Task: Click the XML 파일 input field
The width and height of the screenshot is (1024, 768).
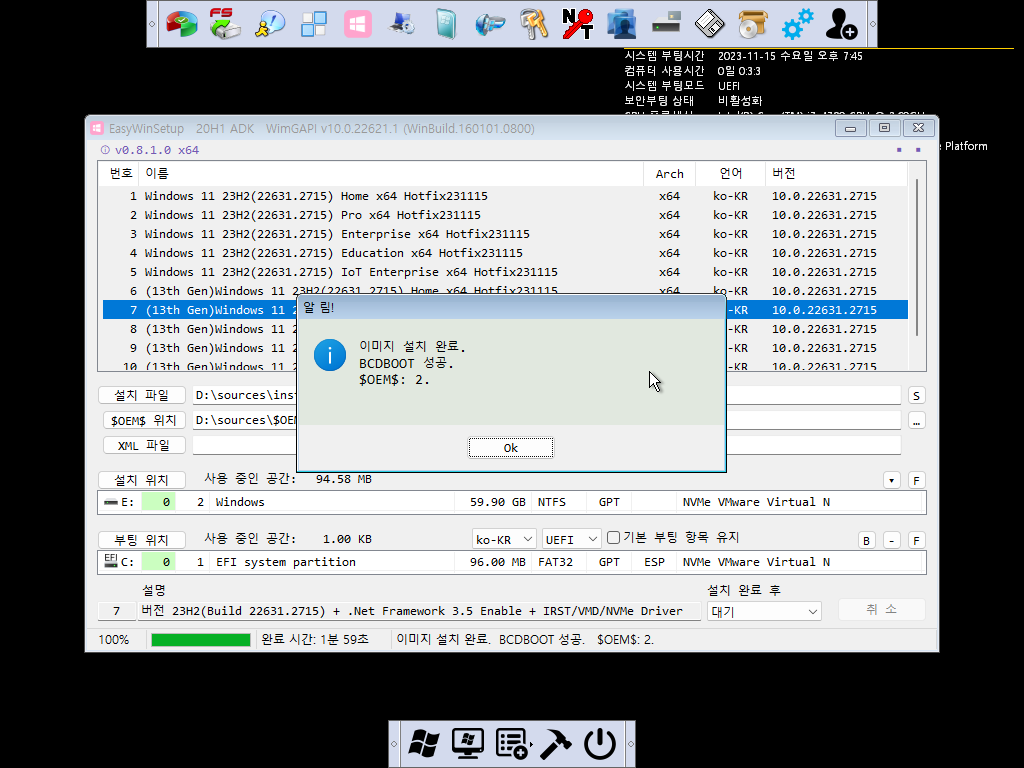Action: pyautogui.click(x=547, y=445)
